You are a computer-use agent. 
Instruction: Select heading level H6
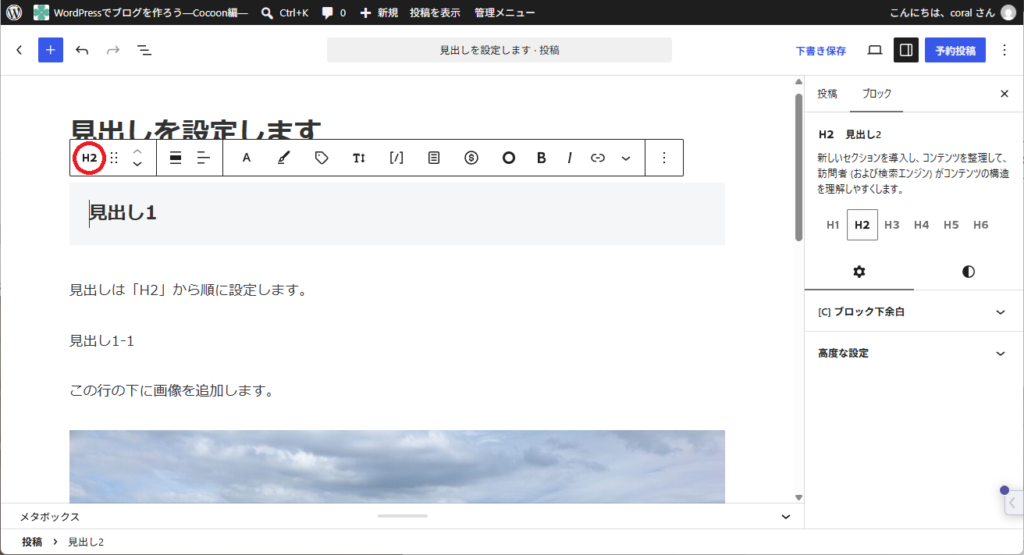tap(980, 225)
